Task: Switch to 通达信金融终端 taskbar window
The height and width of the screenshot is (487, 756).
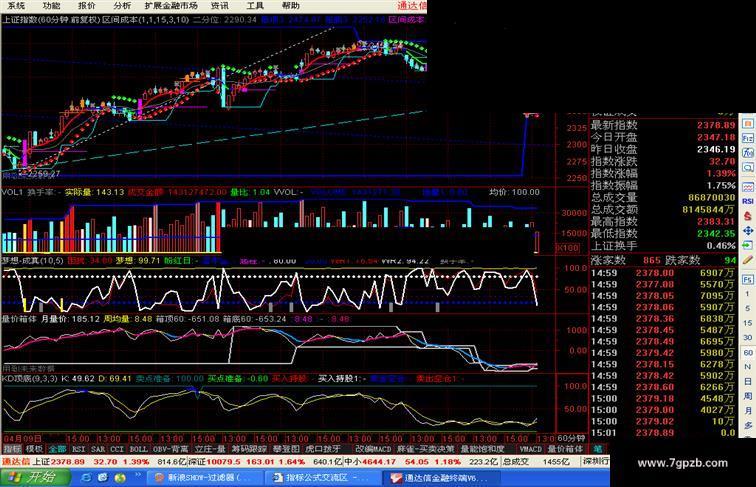Action: click(x=441, y=478)
